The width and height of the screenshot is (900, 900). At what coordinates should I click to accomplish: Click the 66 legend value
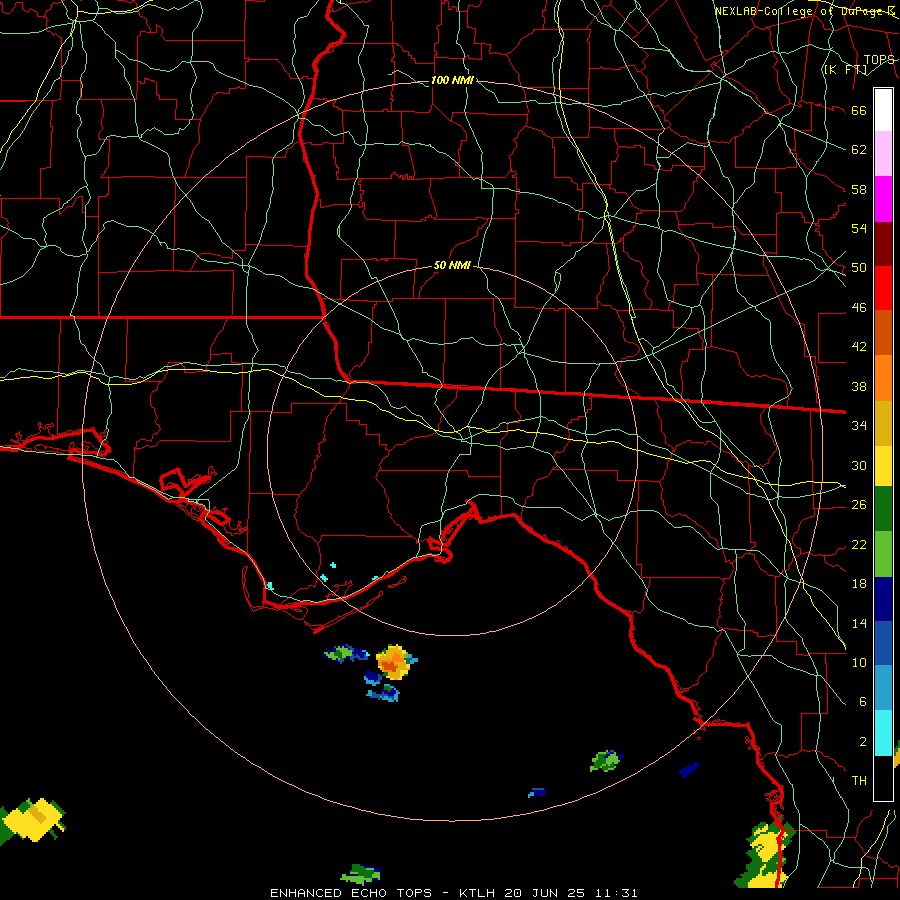pyautogui.click(x=859, y=110)
